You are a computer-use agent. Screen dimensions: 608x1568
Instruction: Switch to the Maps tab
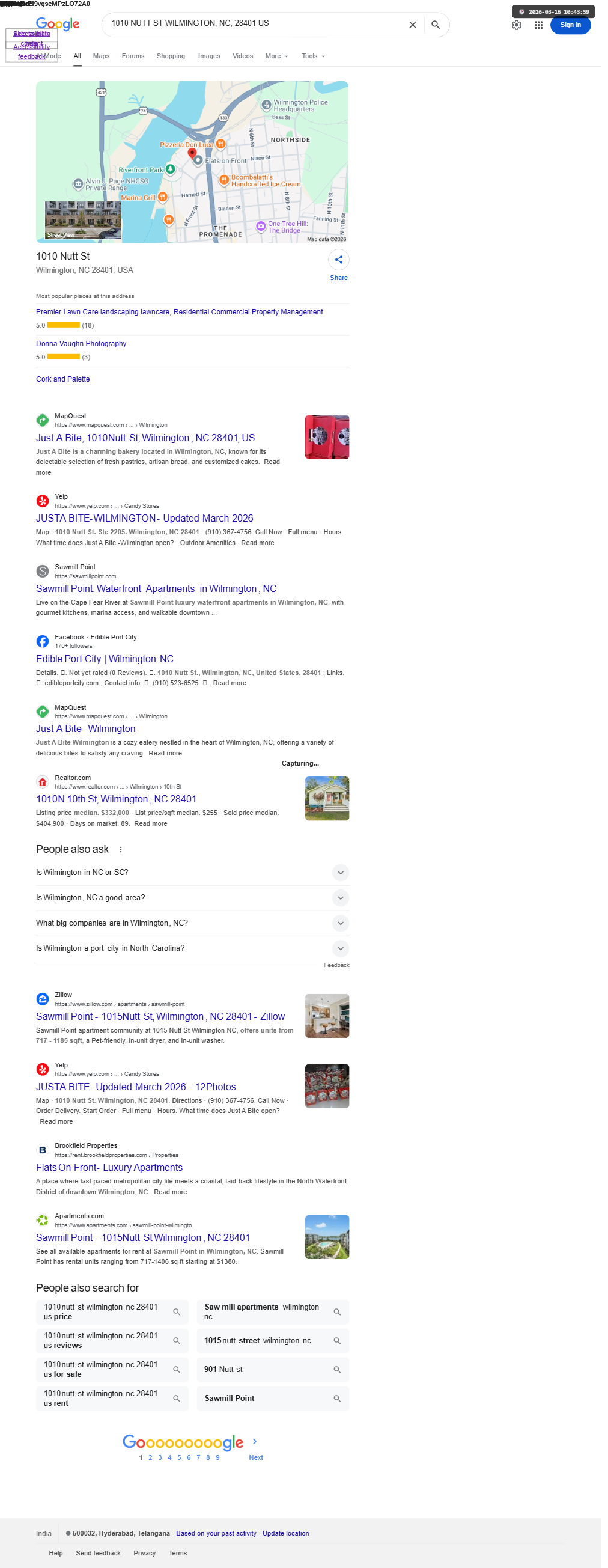coord(102,56)
